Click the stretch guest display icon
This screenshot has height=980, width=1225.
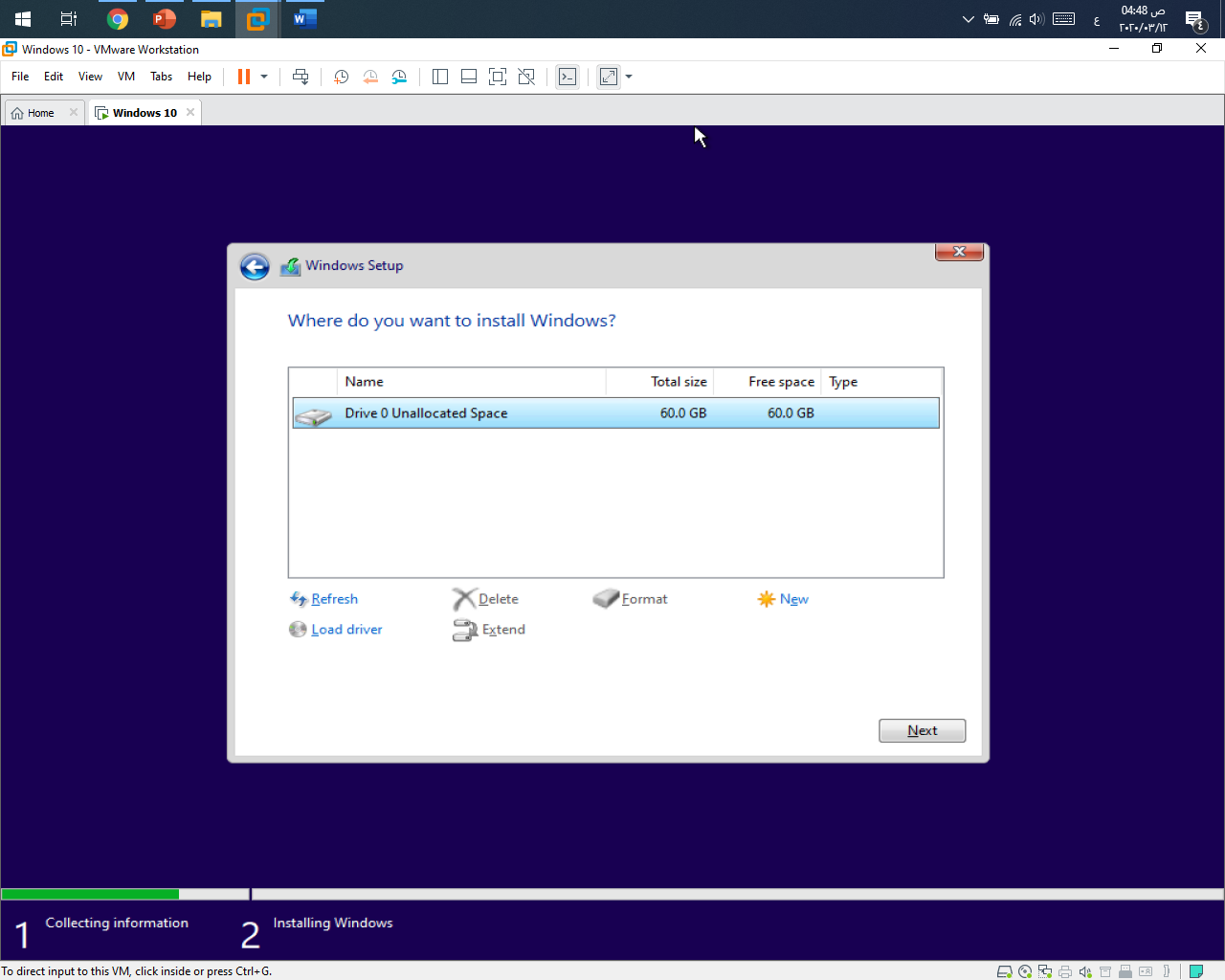609,77
